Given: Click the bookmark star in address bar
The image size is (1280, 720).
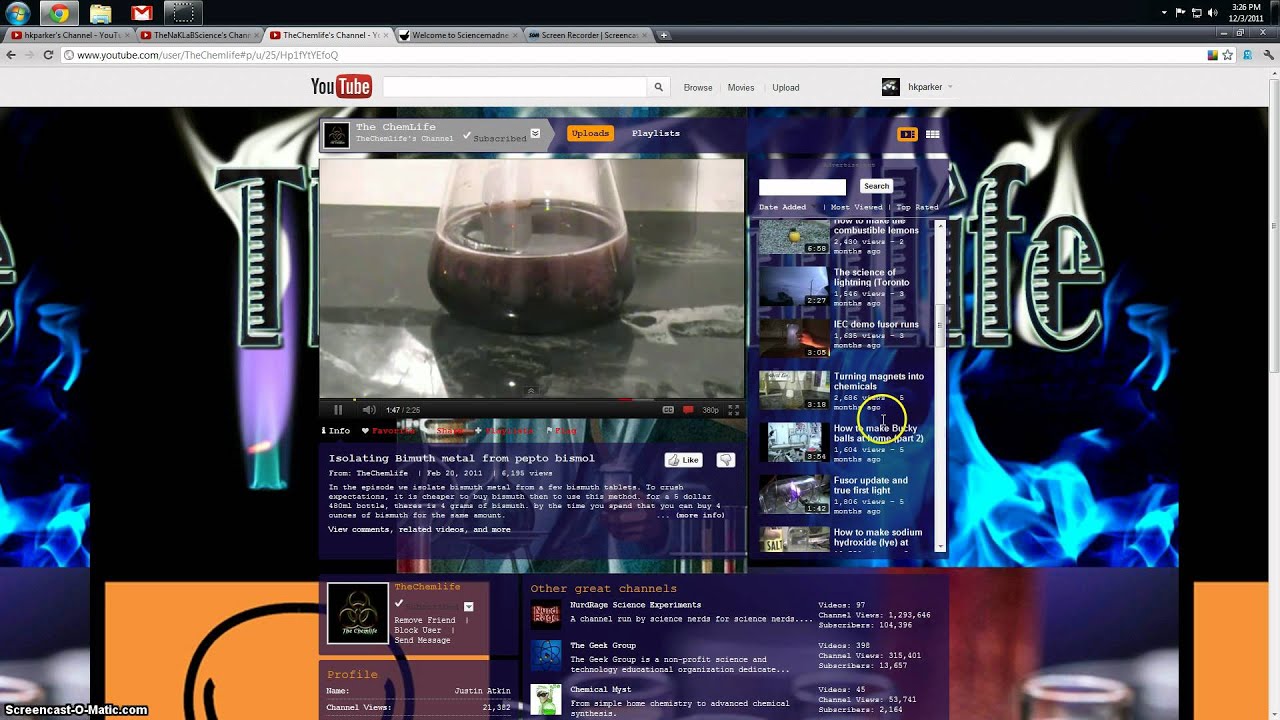Looking at the screenshot, I should (x=1228, y=55).
